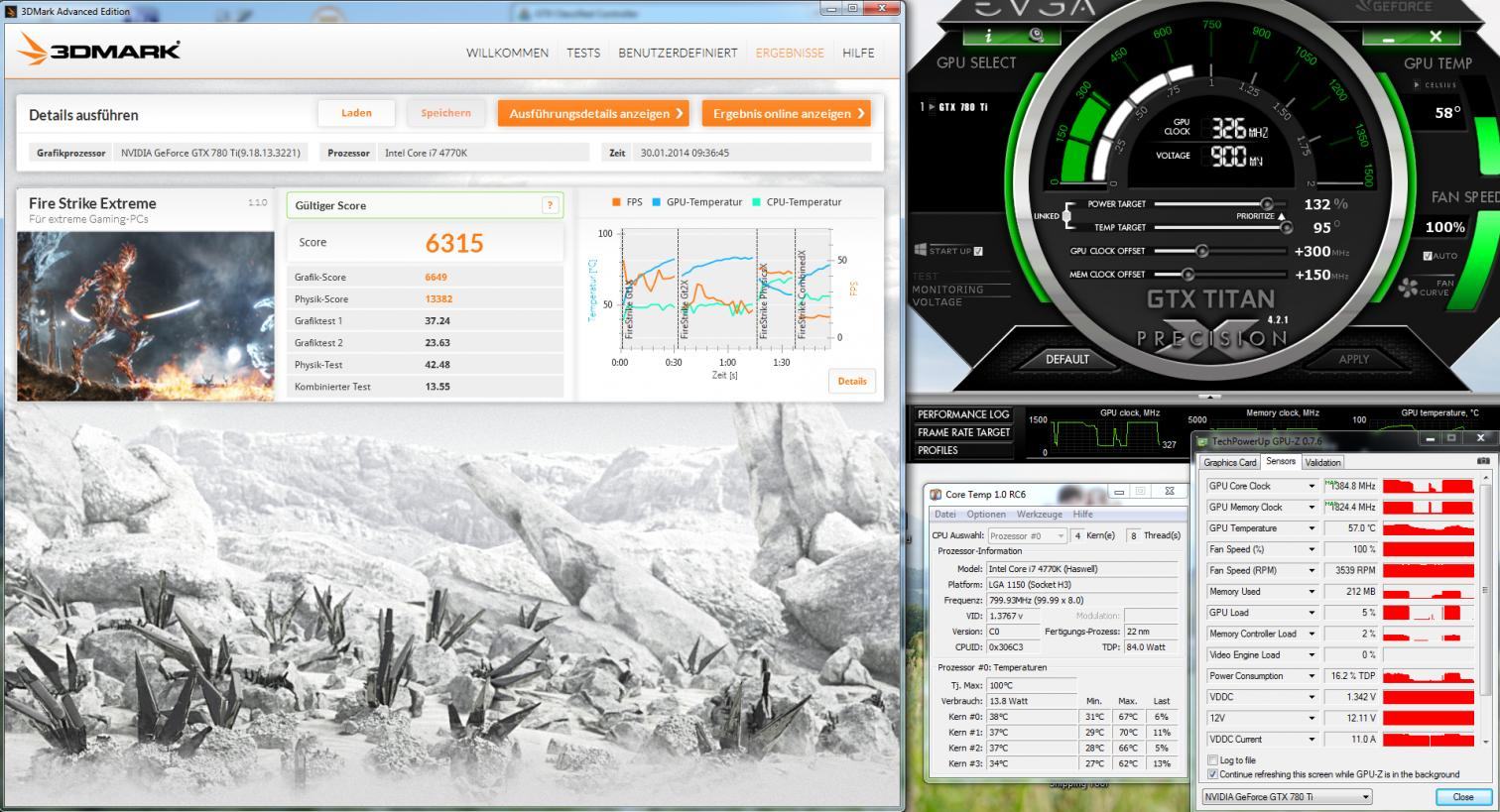The width and height of the screenshot is (1500, 812).
Task: Open HILFE in 3DMark
Action: click(858, 53)
